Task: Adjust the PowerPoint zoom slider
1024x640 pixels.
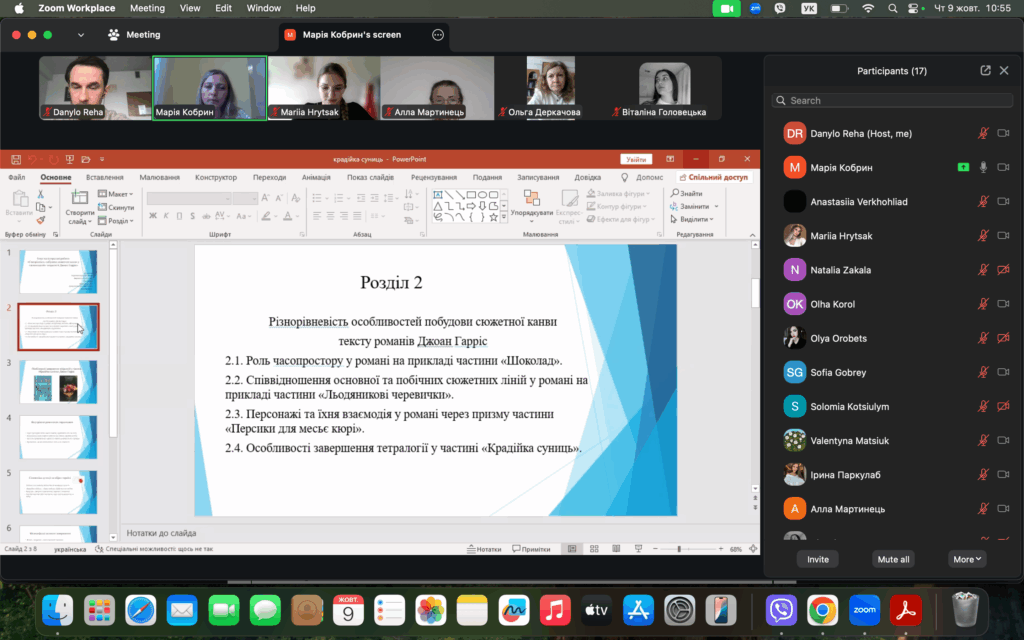Action: (680, 549)
